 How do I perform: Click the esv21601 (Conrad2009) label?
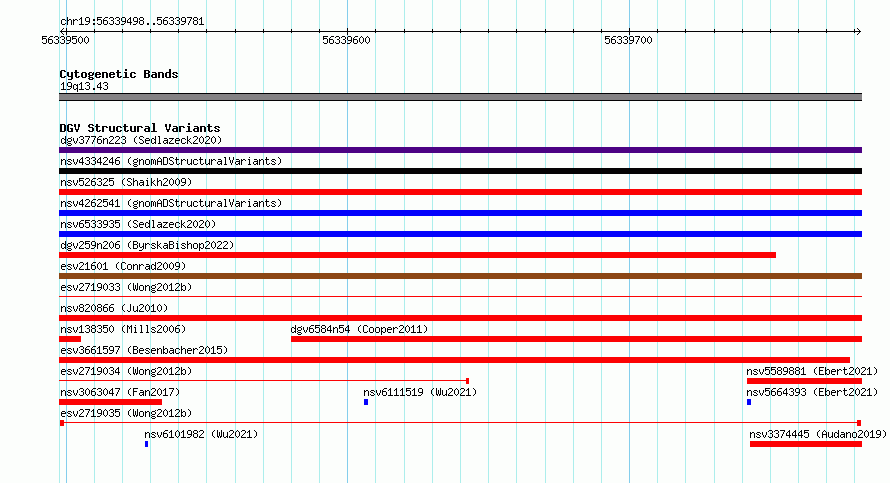123,266
